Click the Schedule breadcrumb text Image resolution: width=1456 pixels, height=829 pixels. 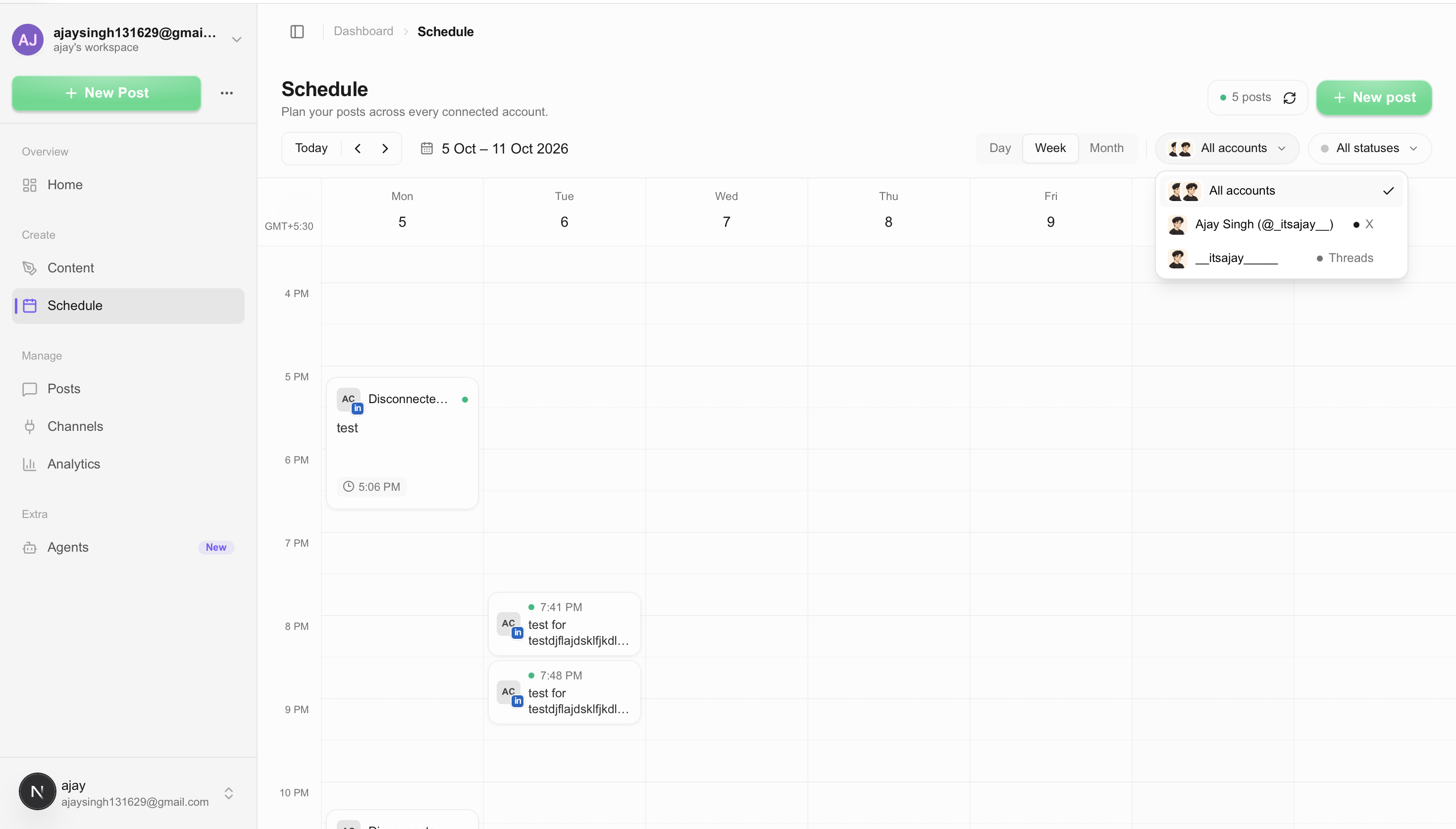[x=446, y=31]
